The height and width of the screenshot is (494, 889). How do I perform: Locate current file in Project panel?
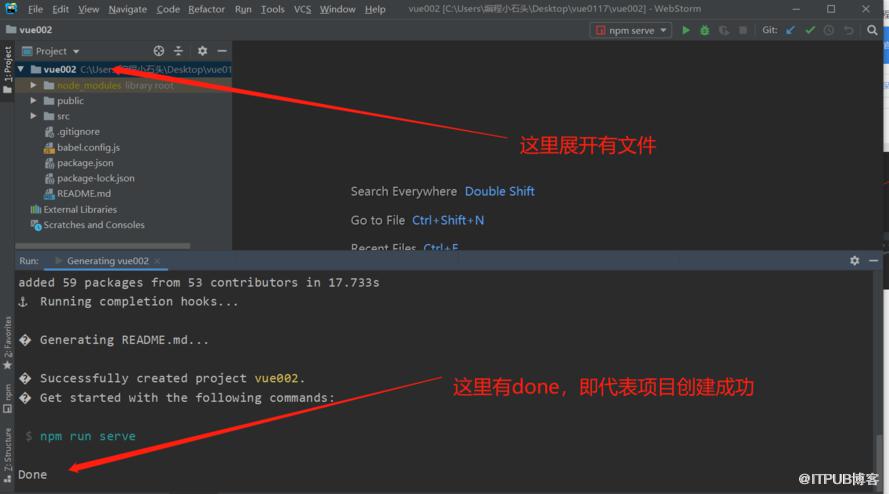[x=159, y=51]
